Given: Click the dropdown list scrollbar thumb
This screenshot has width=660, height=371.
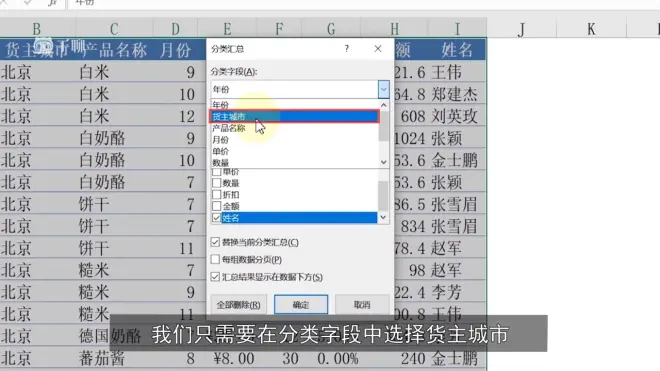Looking at the screenshot, I should coord(383,125).
